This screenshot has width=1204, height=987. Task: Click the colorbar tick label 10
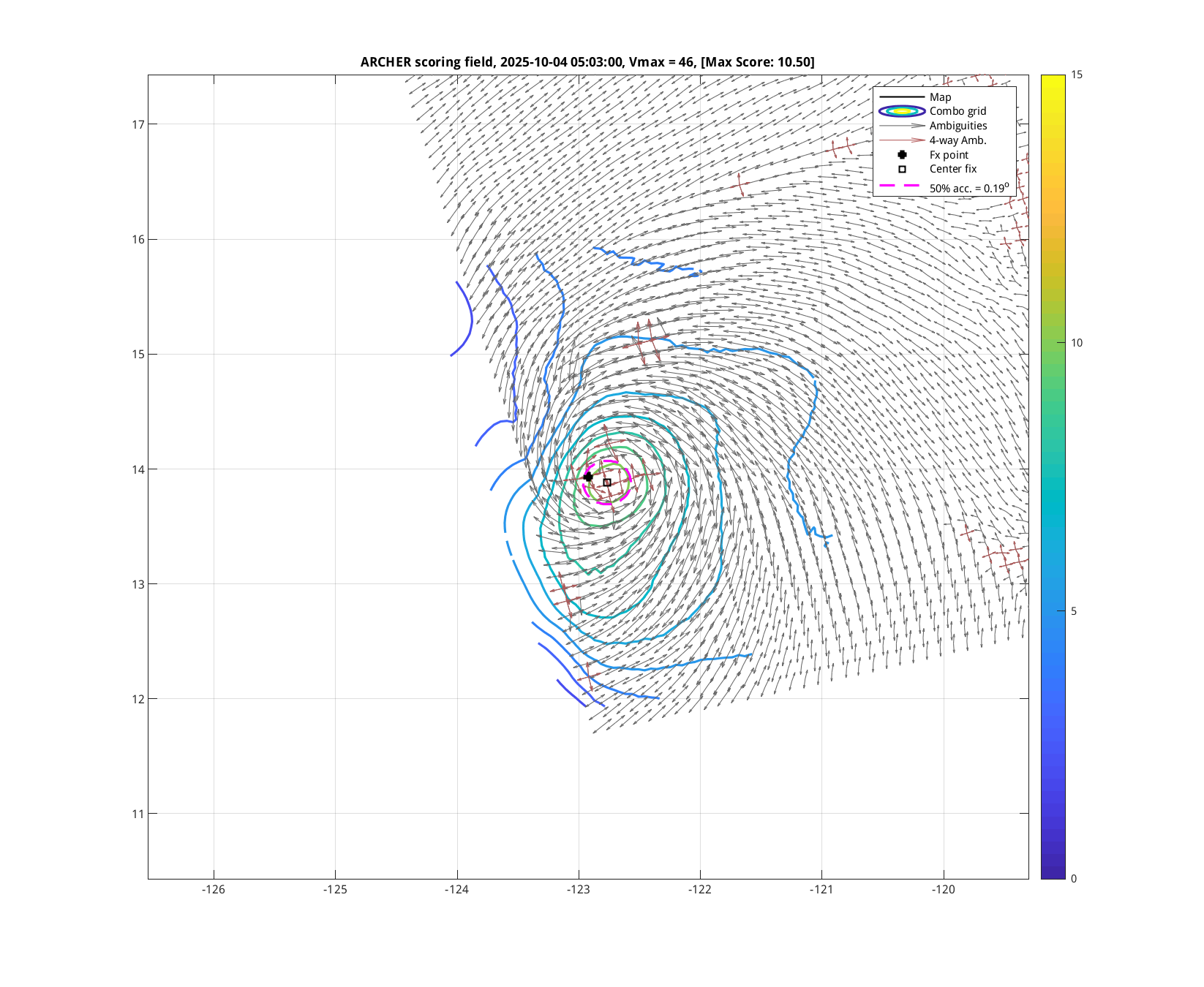point(1077,343)
